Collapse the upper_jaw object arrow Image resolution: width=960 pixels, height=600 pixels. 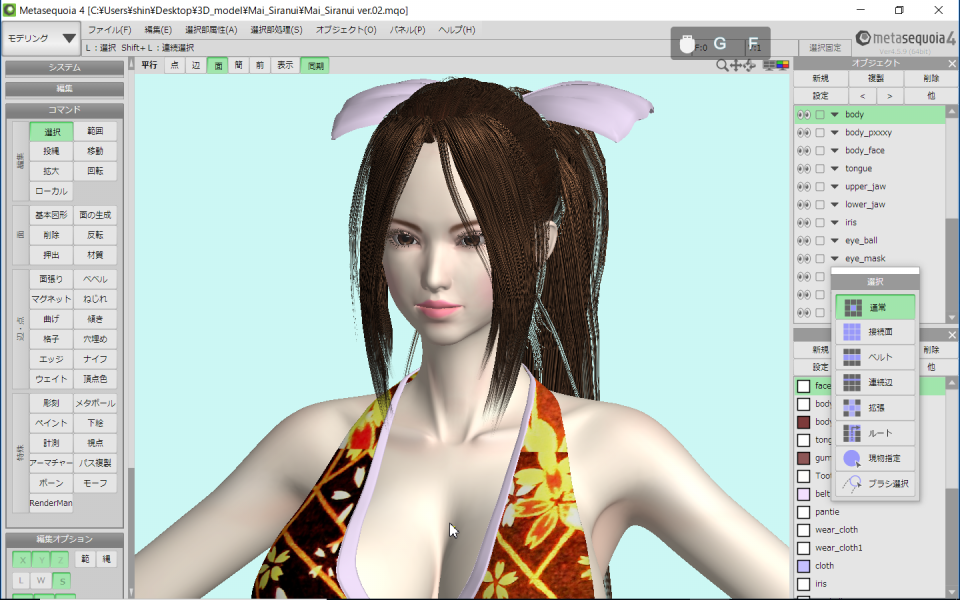834,187
